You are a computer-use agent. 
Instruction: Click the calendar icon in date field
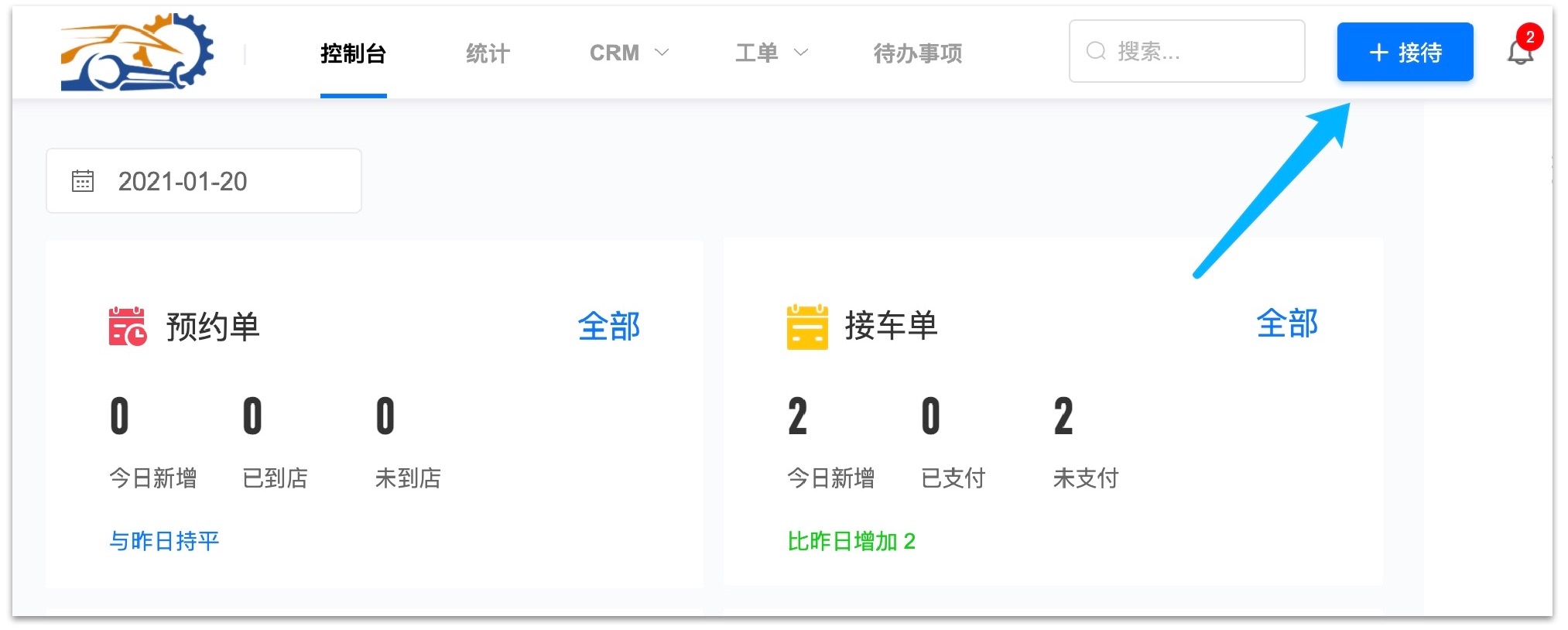tap(83, 181)
